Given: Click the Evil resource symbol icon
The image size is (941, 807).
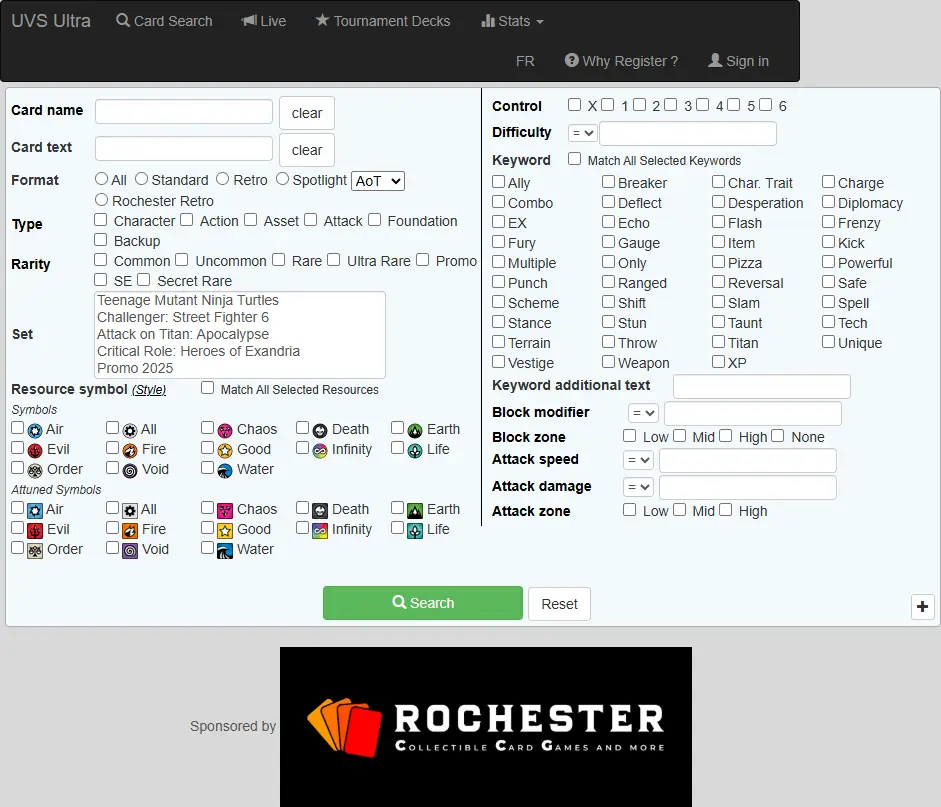Looking at the screenshot, I should coord(35,450).
